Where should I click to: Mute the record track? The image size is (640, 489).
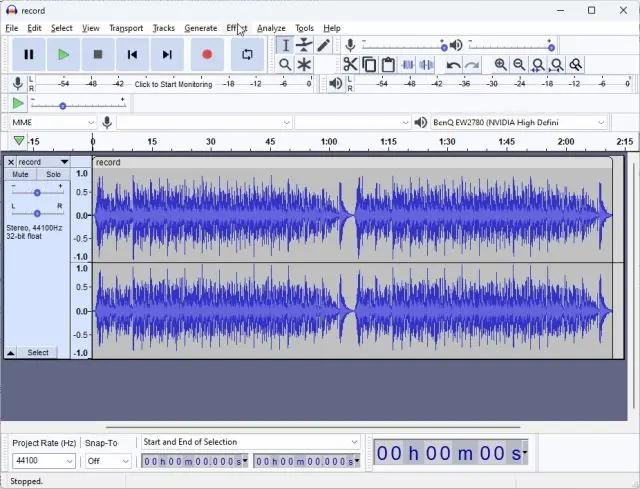tap(20, 174)
